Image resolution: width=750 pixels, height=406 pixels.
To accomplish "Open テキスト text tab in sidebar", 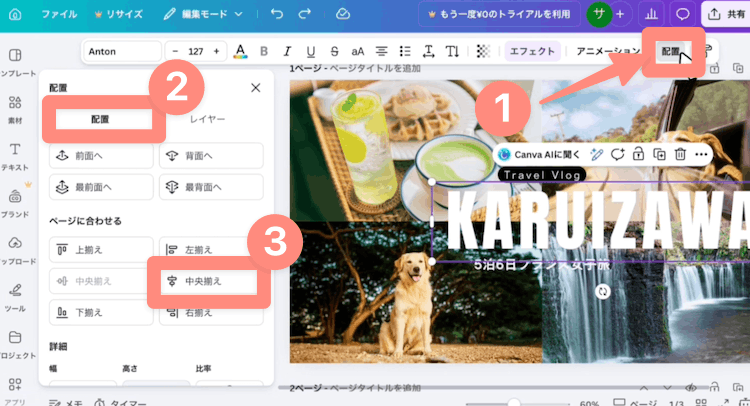I will coord(15,156).
